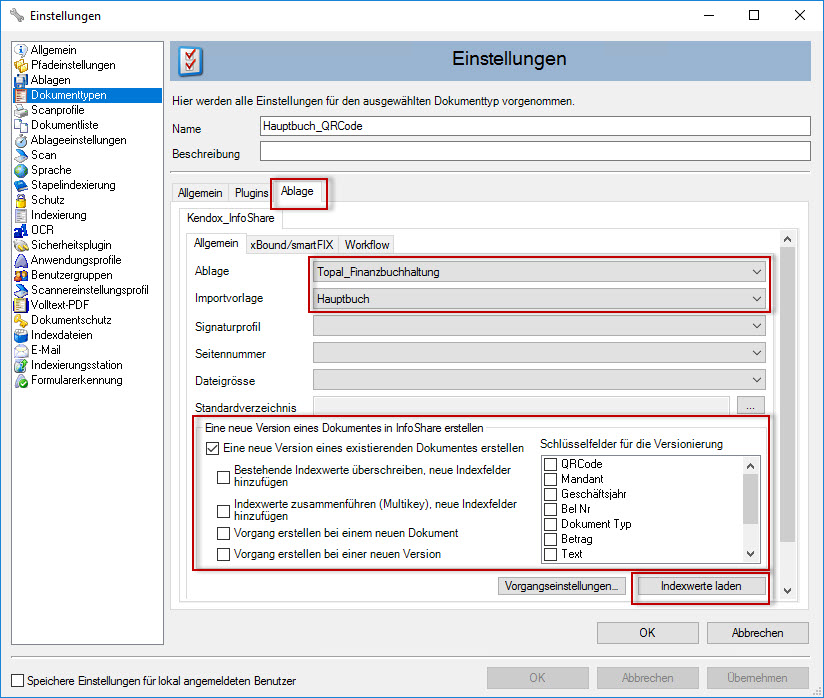Click the Schutz lock icon
The height and width of the screenshot is (698, 824).
point(21,200)
